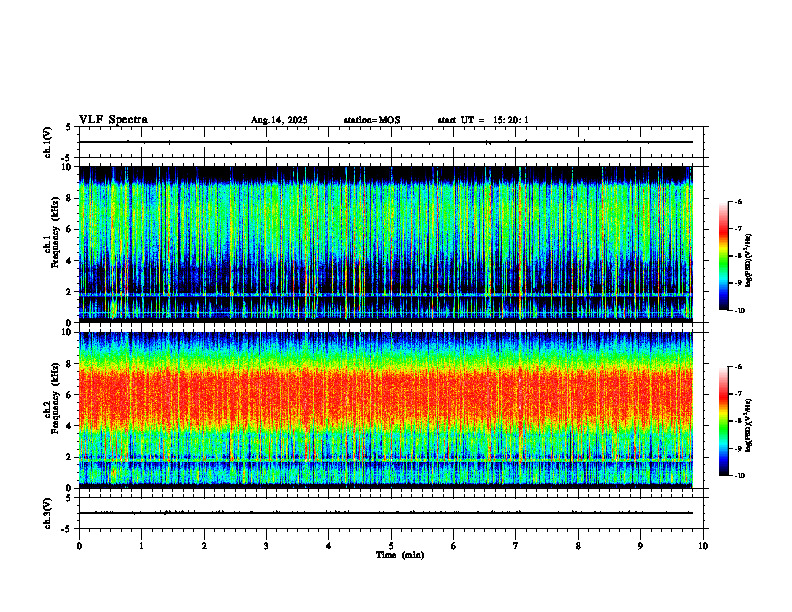Click time axis tick label "9"
This screenshot has width=792, height=612.
640,546
